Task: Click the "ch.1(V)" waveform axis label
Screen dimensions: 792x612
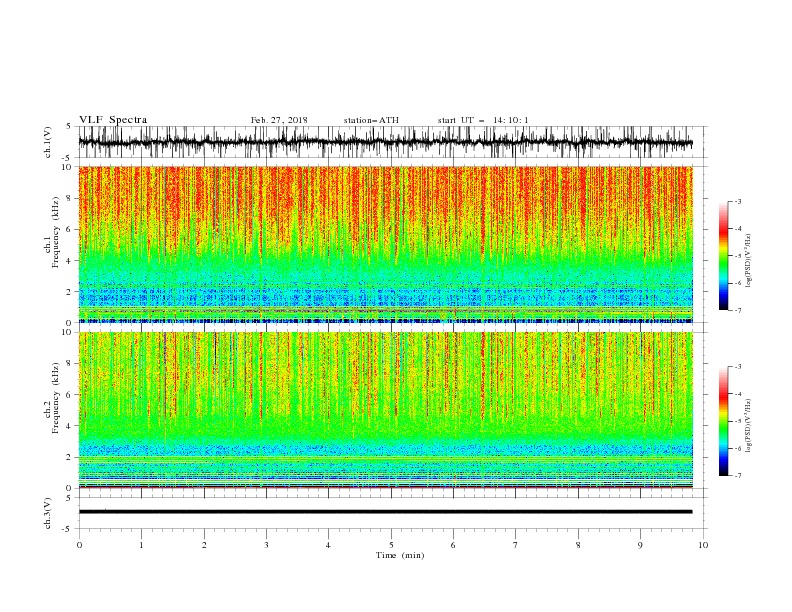Action: click(48, 142)
